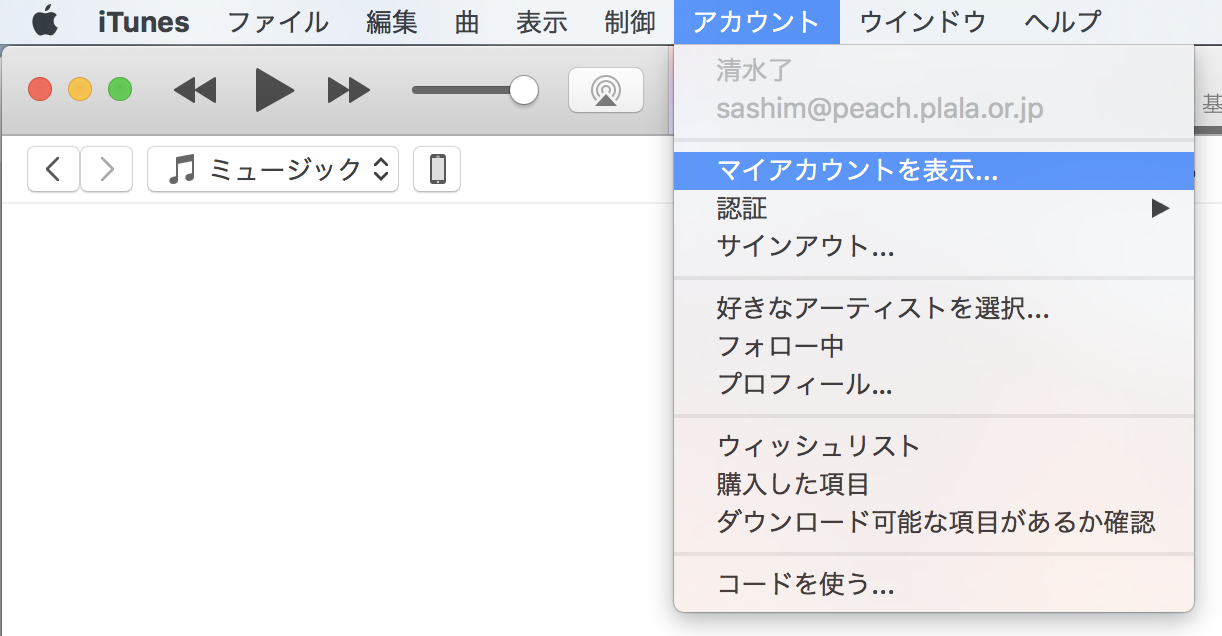Open the AirPlay output button
Image resolution: width=1222 pixels, height=636 pixels.
[x=605, y=91]
